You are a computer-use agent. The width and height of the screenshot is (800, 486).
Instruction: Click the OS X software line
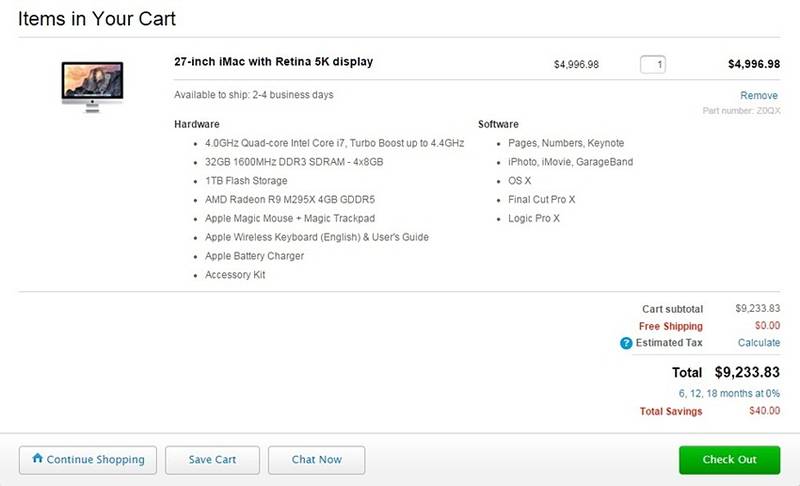(519, 181)
